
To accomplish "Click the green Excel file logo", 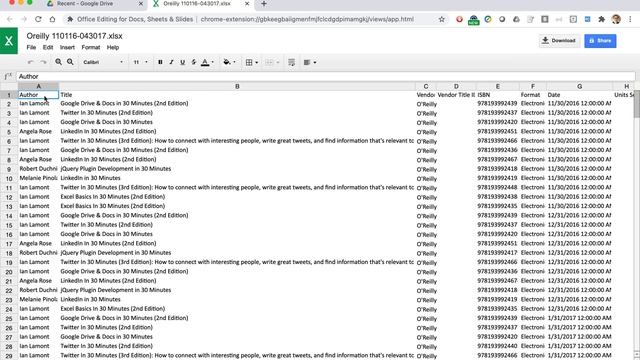I will [9, 41].
